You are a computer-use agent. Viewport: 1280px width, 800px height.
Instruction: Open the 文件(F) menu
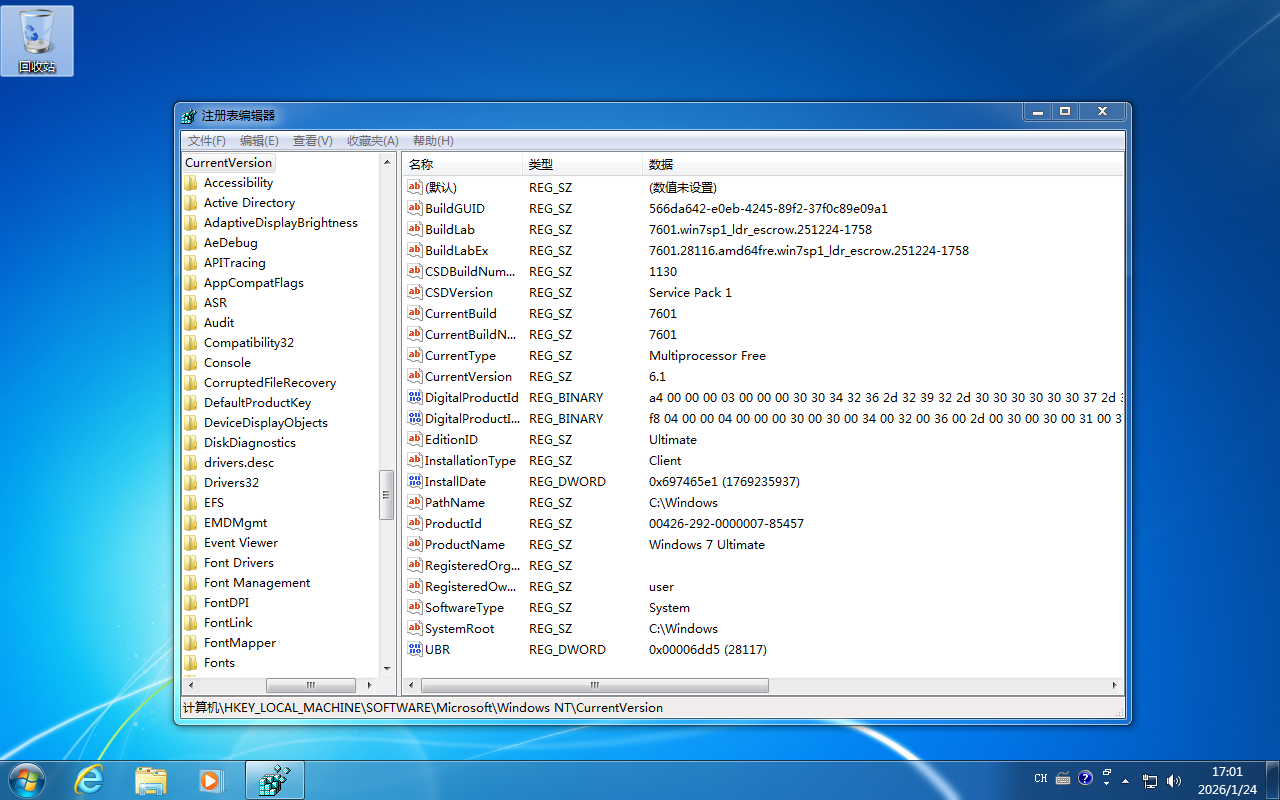207,141
